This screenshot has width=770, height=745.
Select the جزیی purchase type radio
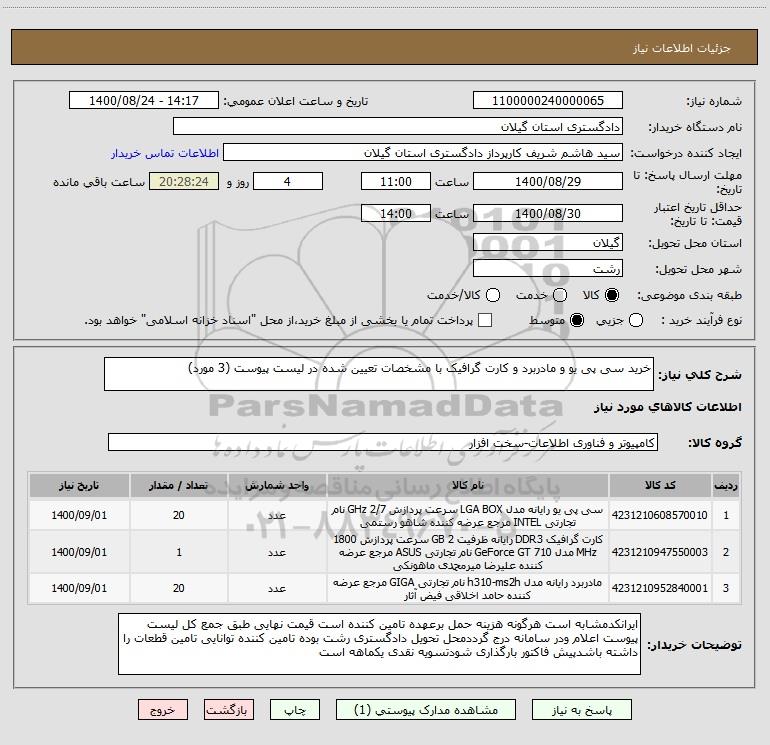(x=636, y=320)
